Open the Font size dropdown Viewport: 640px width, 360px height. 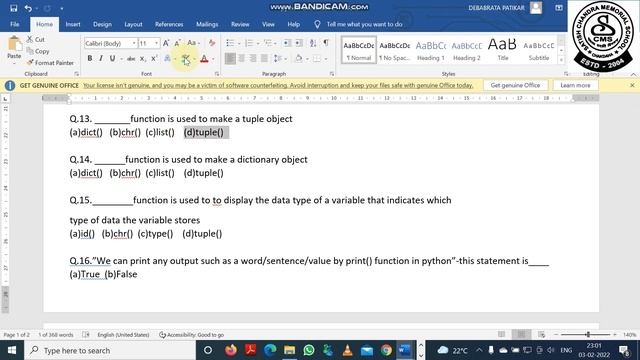[156, 43]
